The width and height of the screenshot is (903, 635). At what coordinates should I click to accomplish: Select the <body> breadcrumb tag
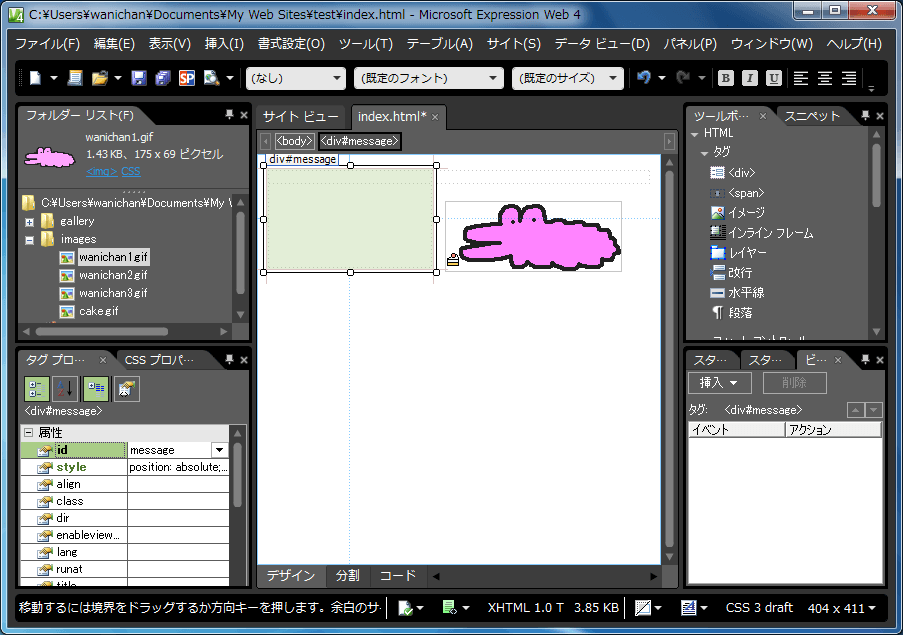pos(294,141)
